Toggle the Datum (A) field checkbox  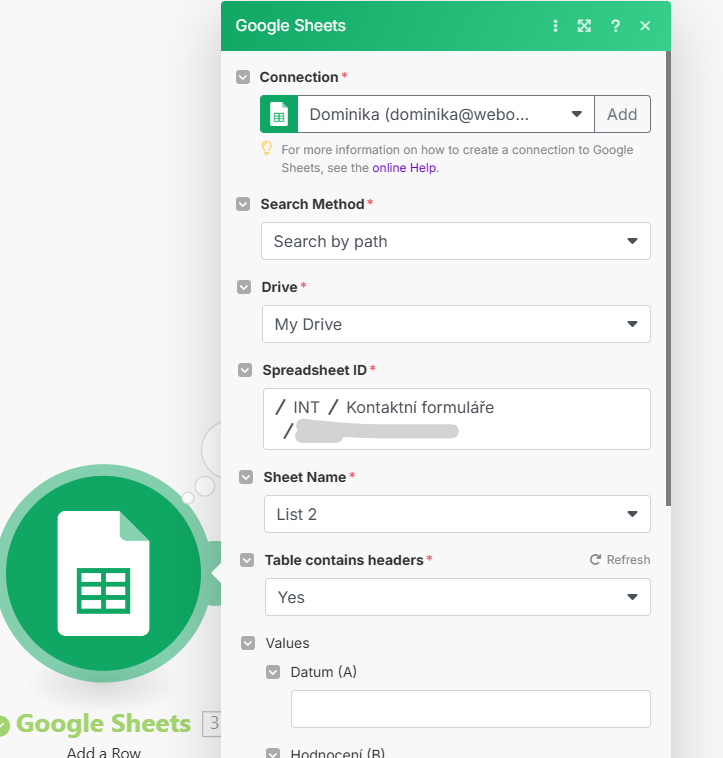pyautogui.click(x=273, y=672)
